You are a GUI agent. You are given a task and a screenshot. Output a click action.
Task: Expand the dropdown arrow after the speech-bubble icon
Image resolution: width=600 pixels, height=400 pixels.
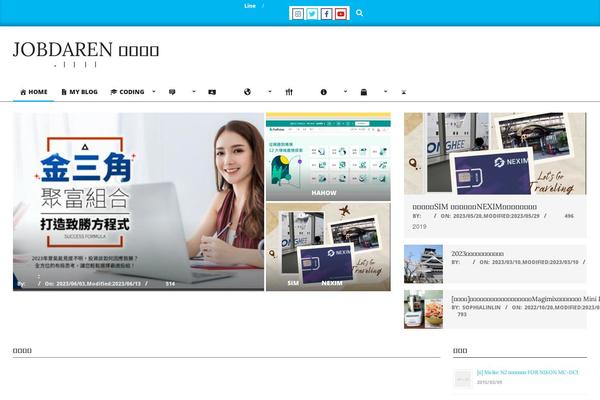[x=194, y=91]
